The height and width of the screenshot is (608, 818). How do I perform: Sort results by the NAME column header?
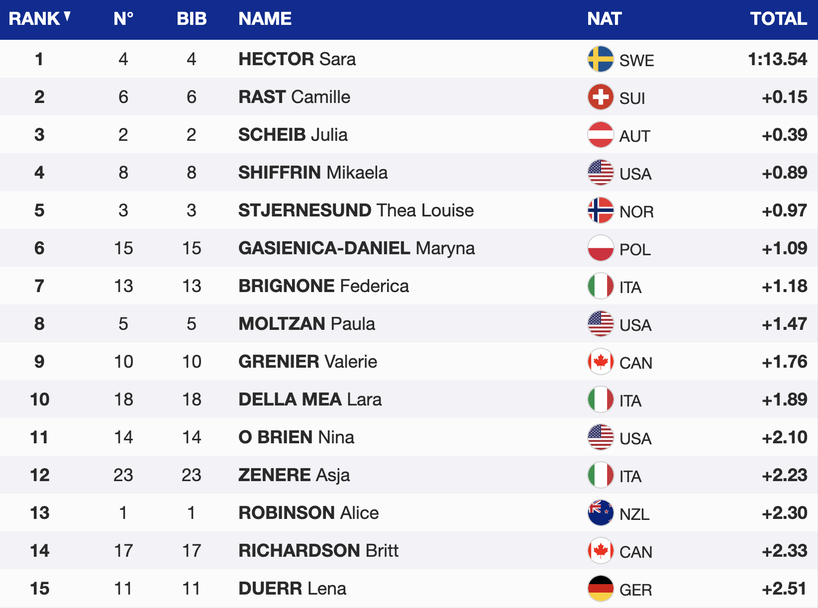[265, 19]
